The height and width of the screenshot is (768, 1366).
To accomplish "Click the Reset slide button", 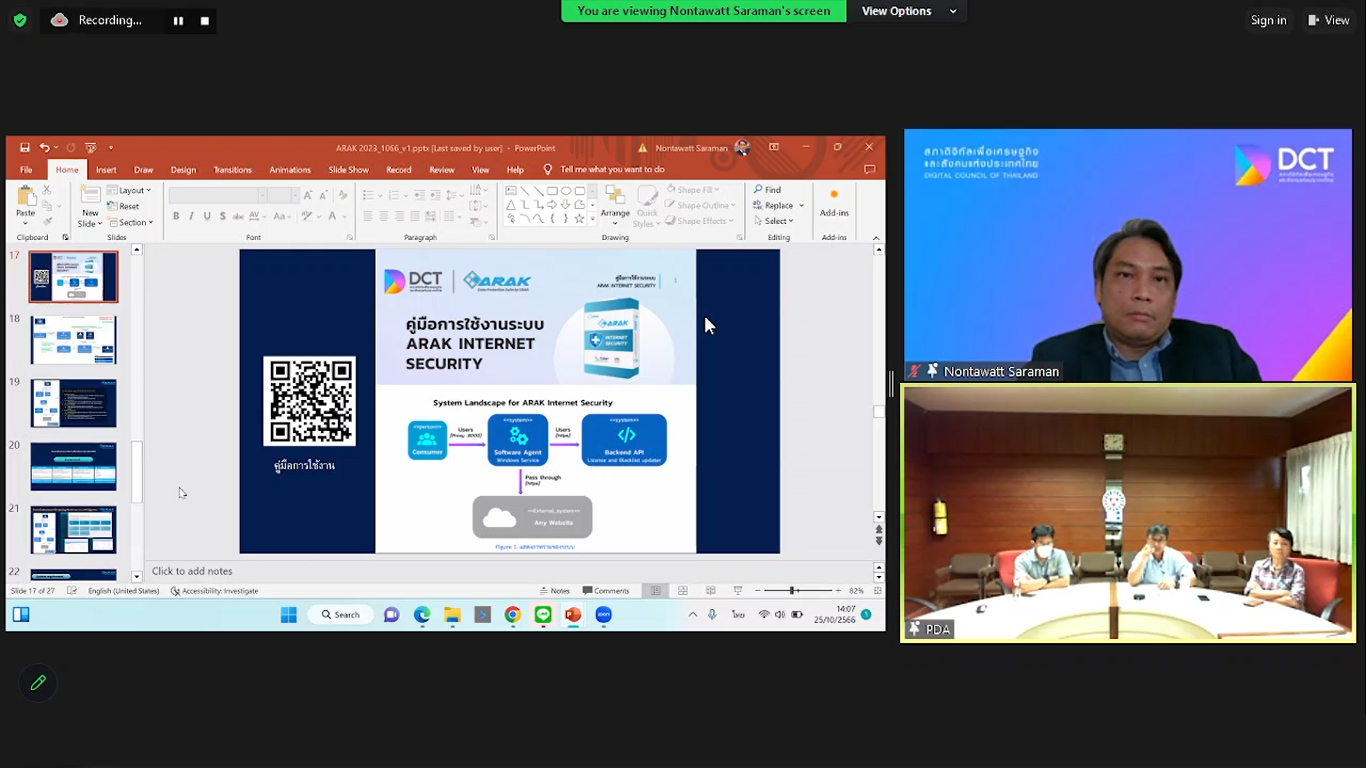I will (x=124, y=206).
